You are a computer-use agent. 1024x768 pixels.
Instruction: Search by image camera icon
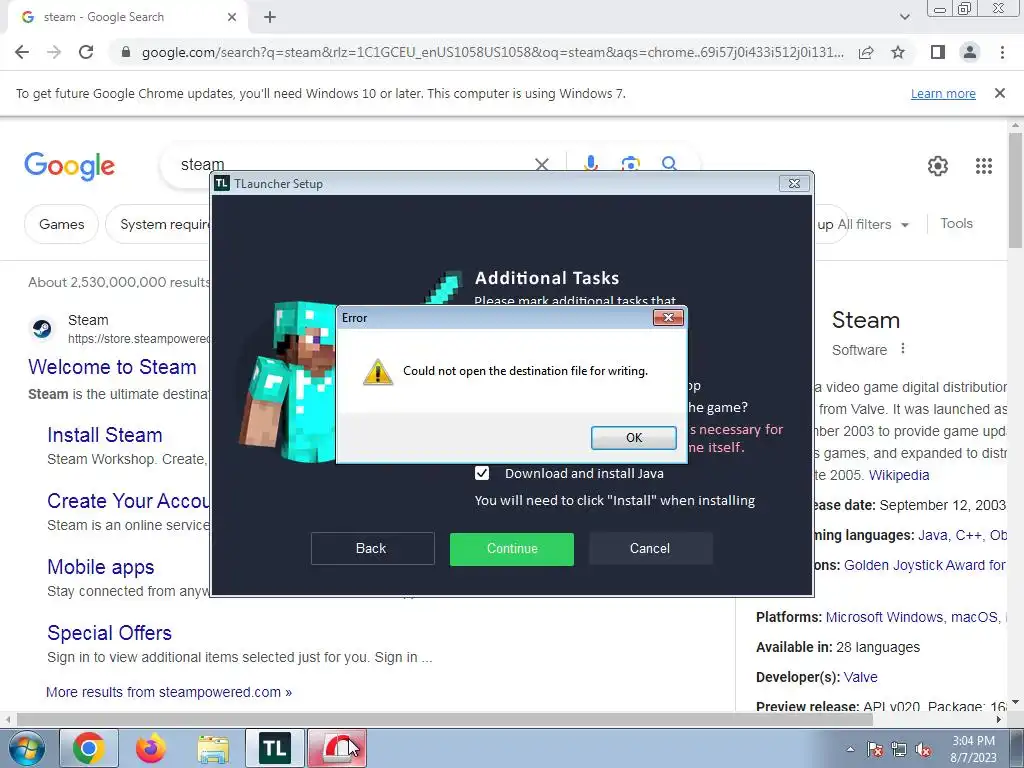(630, 163)
